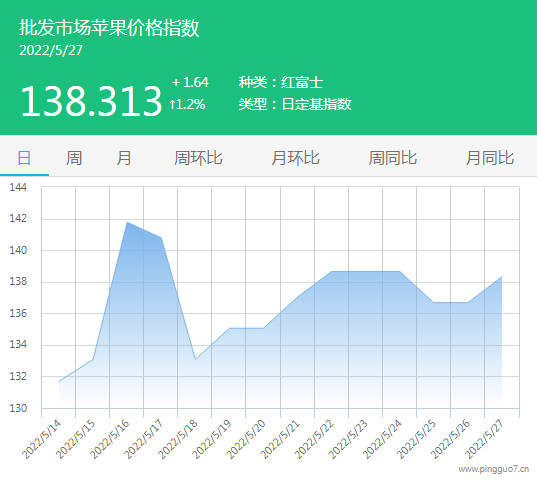Click the 类型：日定基指数 label

coord(295,104)
